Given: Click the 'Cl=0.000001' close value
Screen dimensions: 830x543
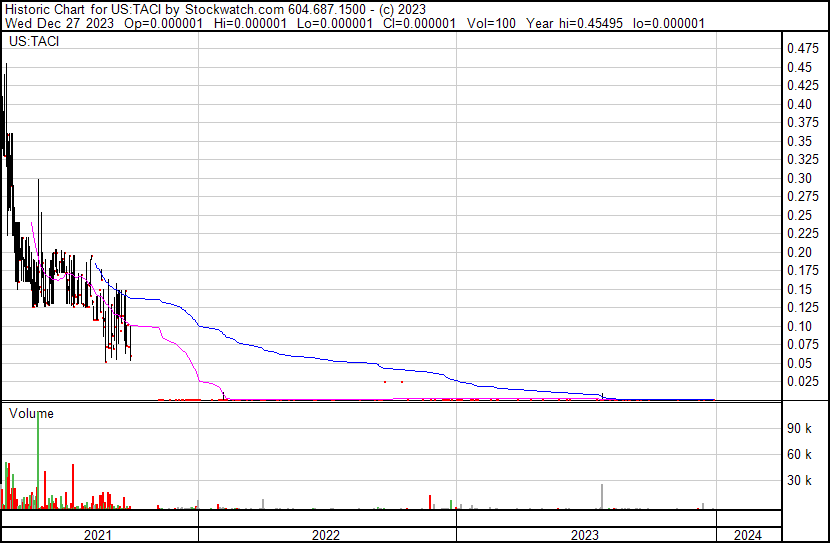Looking at the screenshot, I should (419, 23).
